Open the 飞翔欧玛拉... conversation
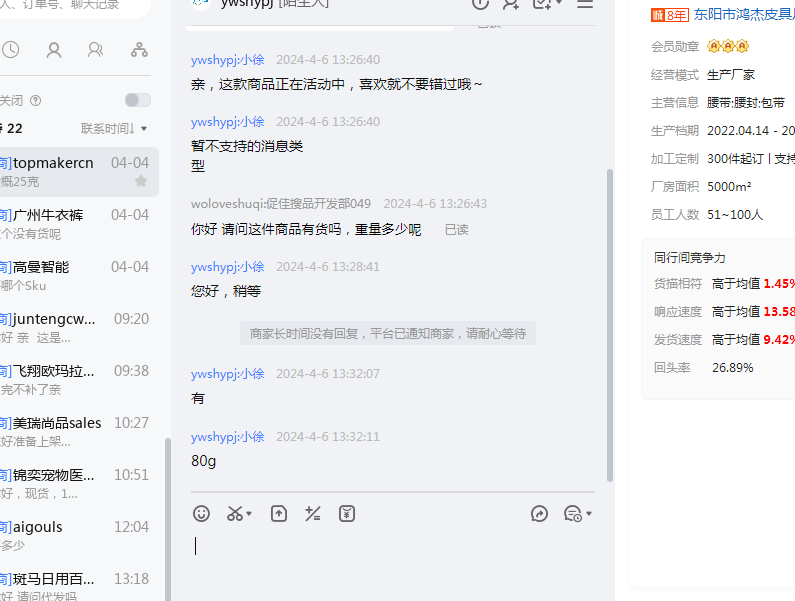This screenshot has width=795, height=601. 79,380
